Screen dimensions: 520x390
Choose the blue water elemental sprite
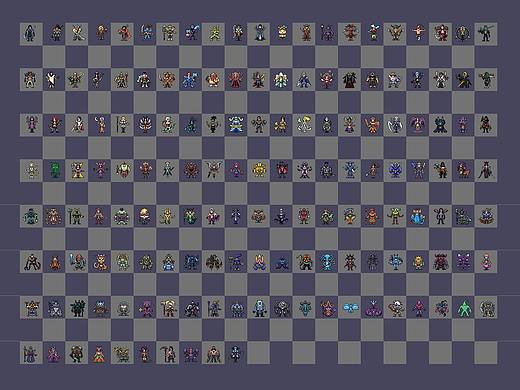point(417,216)
